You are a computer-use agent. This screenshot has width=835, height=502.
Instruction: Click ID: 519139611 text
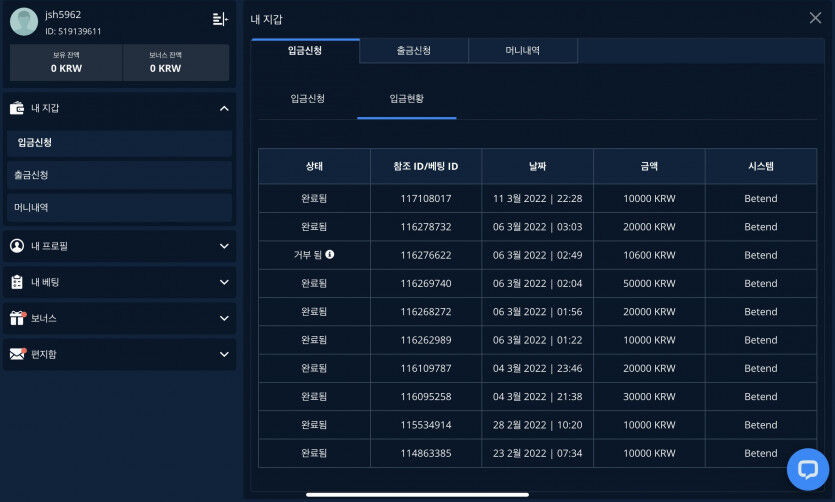tap(73, 31)
